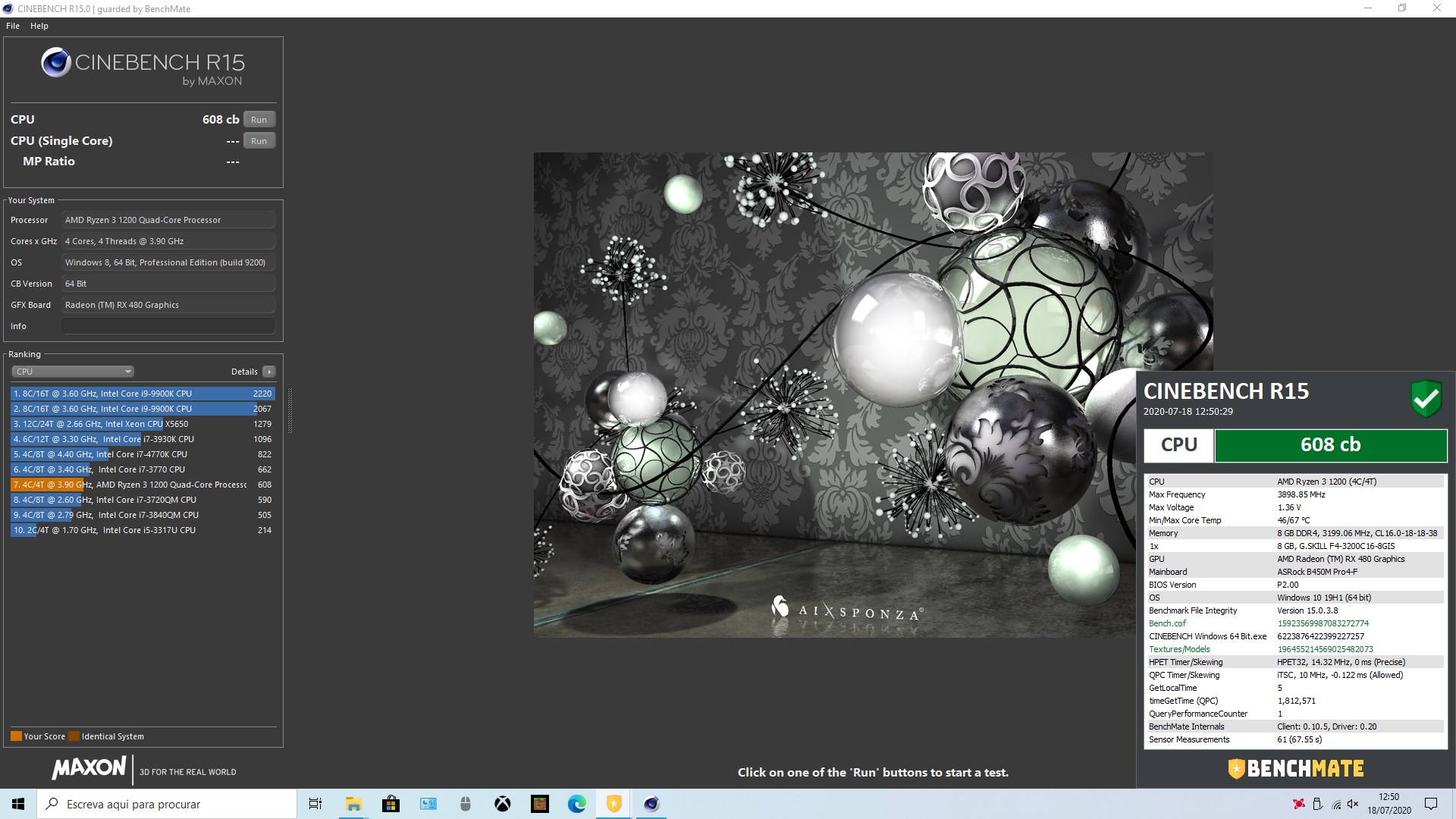Screen dimensions: 1456x819
Task: Open the Action Center notifications icon
Action: point(1431,804)
